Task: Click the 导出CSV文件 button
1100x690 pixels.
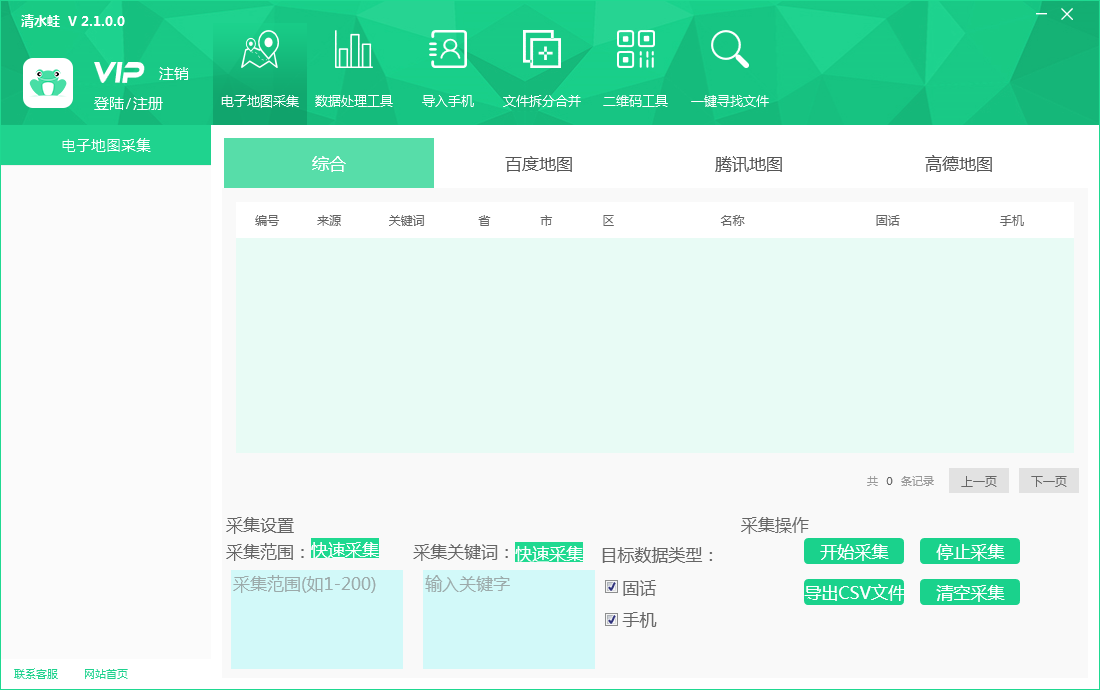Action: click(854, 593)
